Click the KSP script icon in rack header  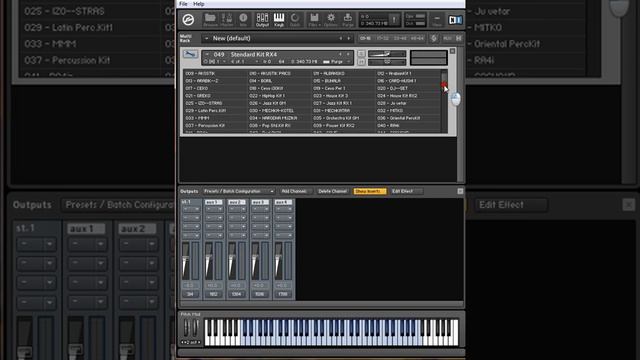point(434,38)
